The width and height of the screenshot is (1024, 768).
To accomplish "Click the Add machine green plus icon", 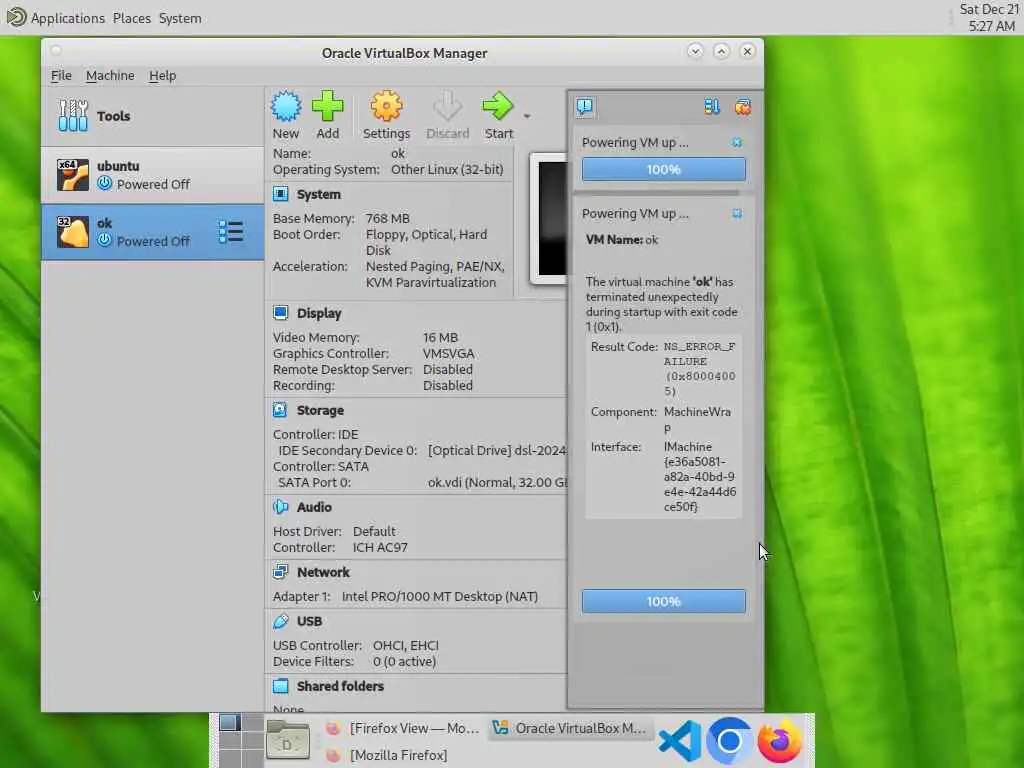I will (327, 106).
